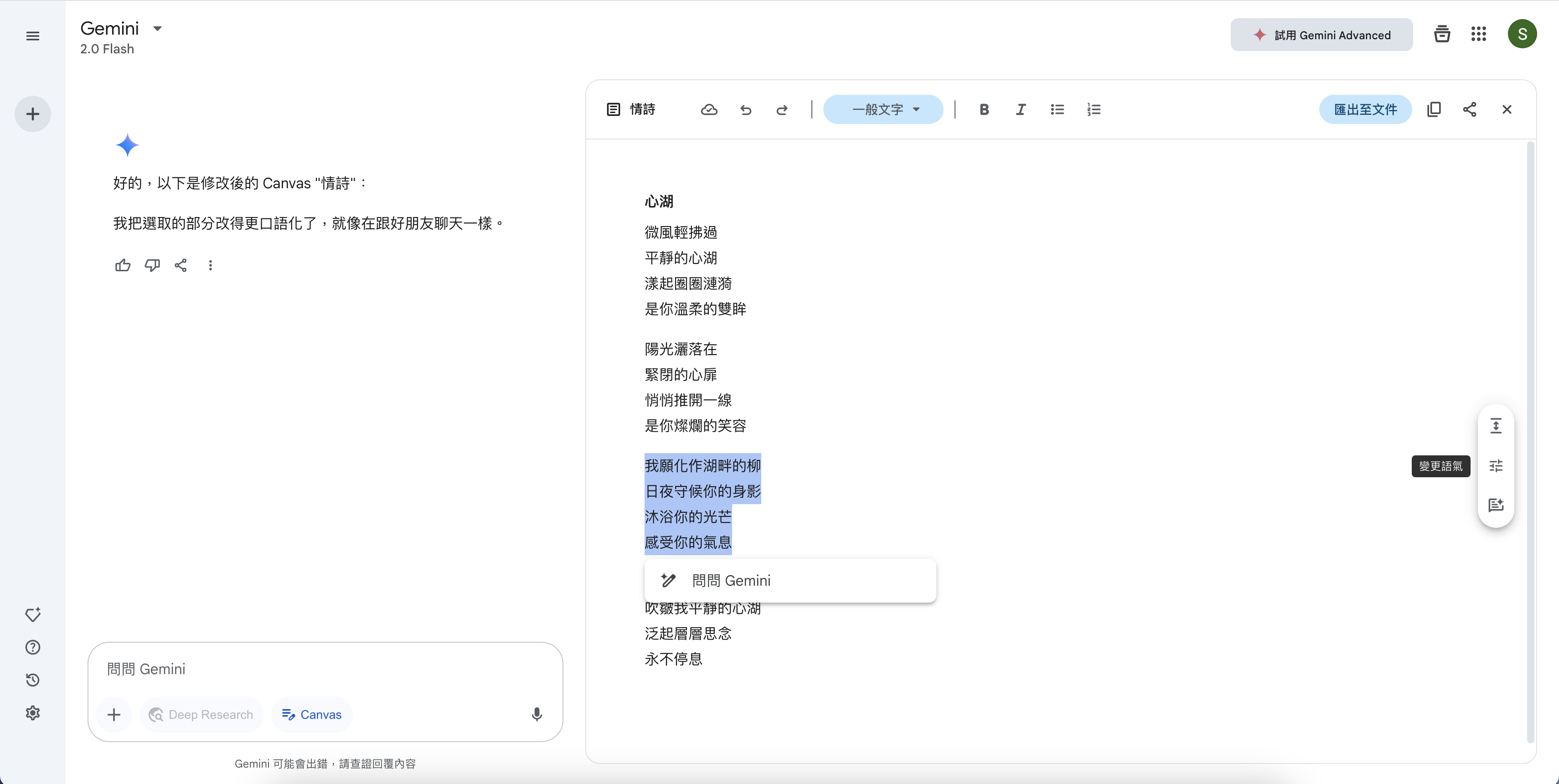Click the suggest edits tool icon
This screenshot has width=1559, height=784.
point(1496,505)
